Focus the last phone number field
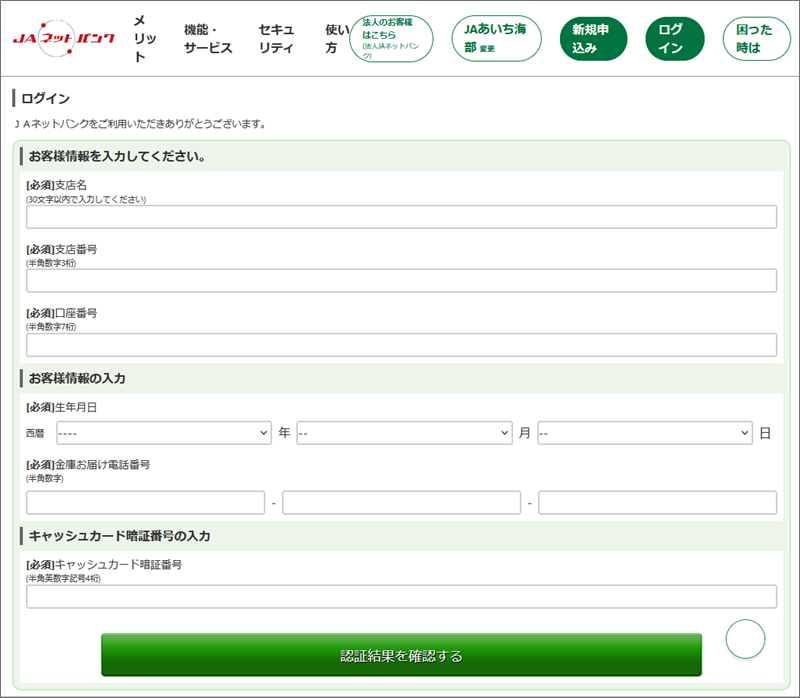 coord(658,503)
